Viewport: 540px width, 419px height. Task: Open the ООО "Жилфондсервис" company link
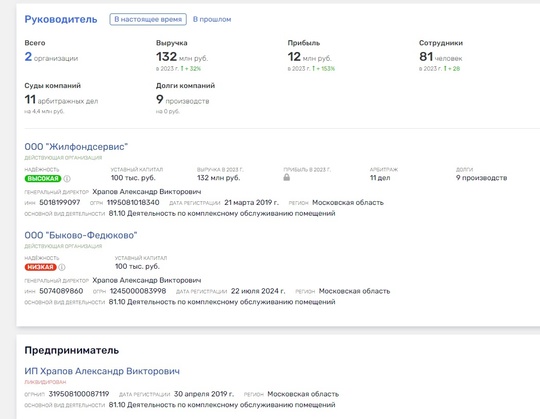[x=76, y=147]
